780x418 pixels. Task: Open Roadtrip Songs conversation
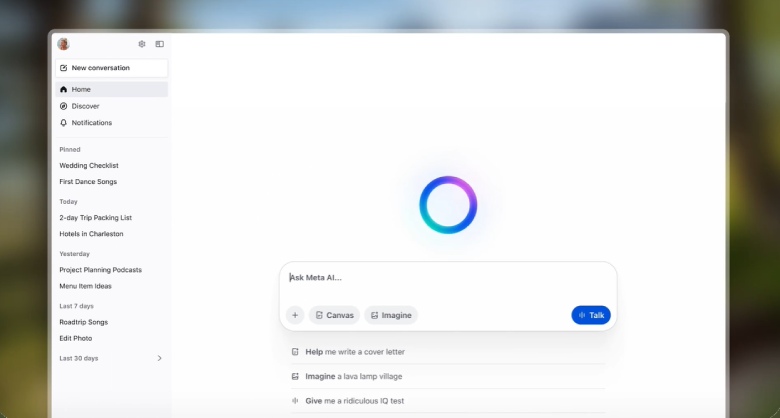[x=84, y=322]
